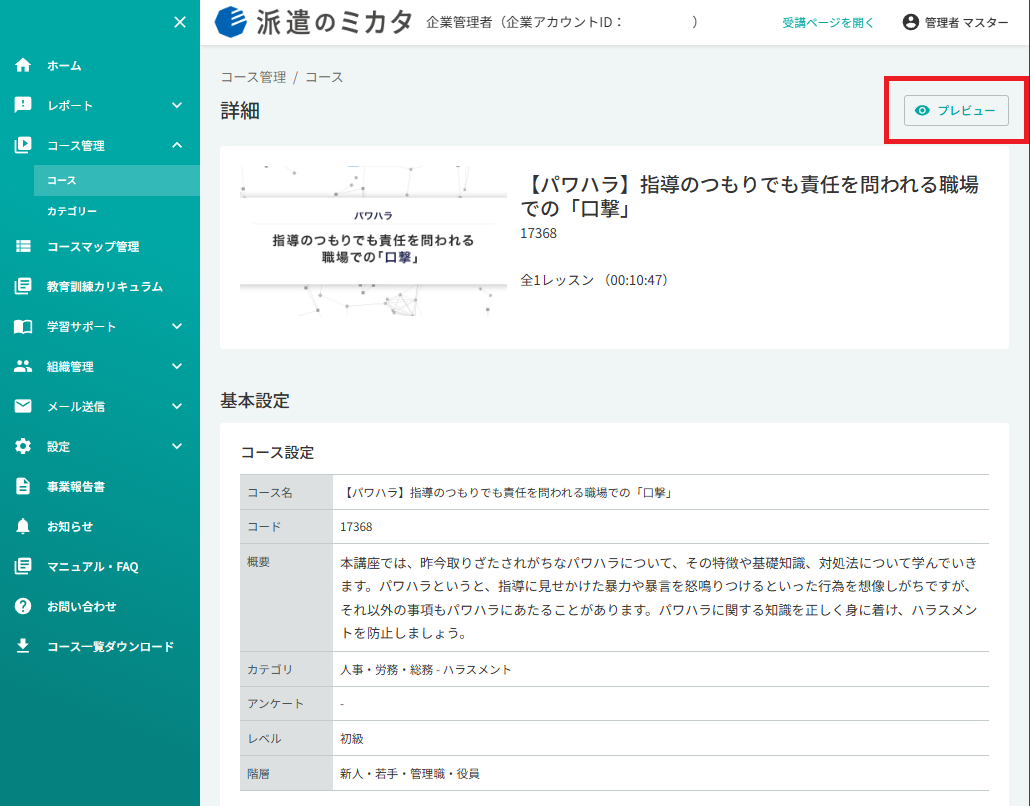Click the question mark inquiry icon
The image size is (1030, 806).
point(23,606)
